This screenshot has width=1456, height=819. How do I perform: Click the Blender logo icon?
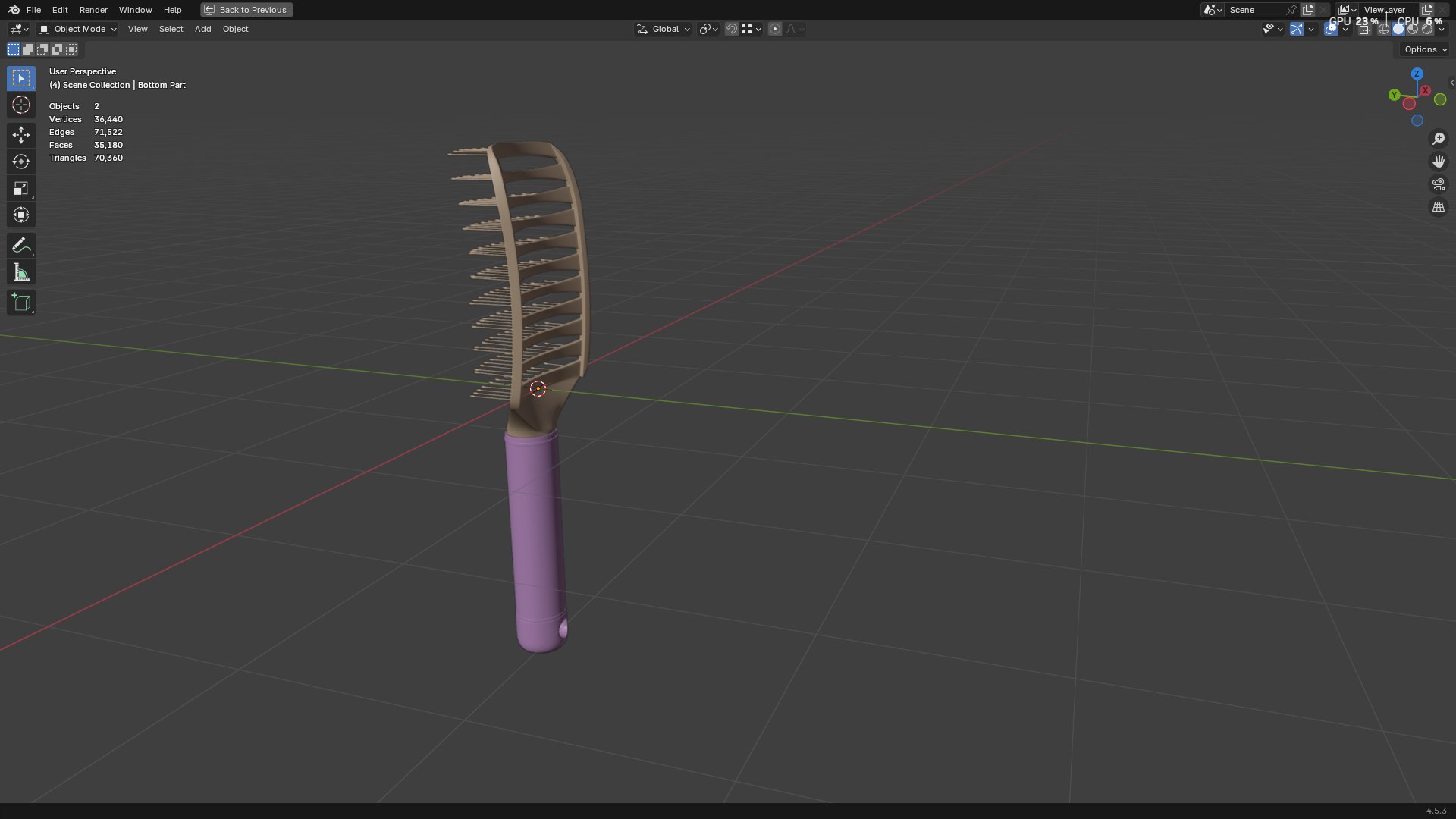click(x=14, y=10)
